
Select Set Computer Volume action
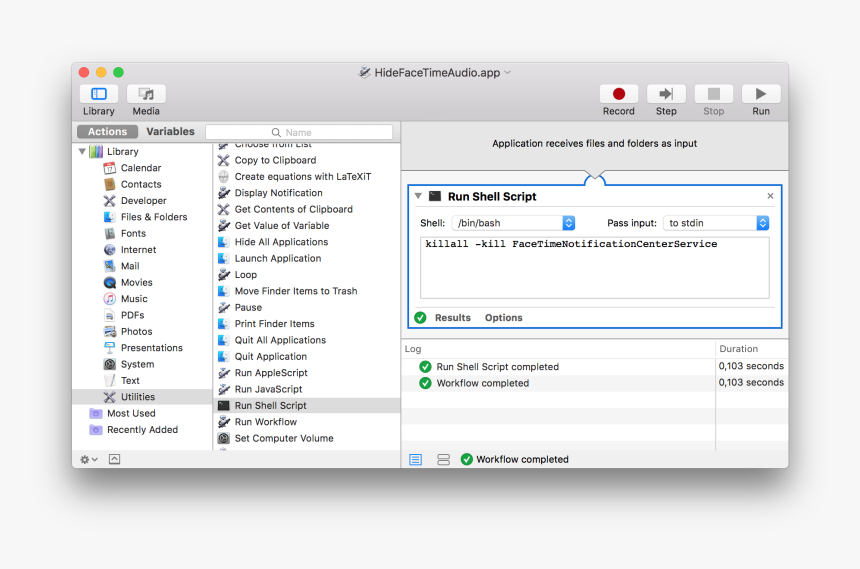[307, 438]
